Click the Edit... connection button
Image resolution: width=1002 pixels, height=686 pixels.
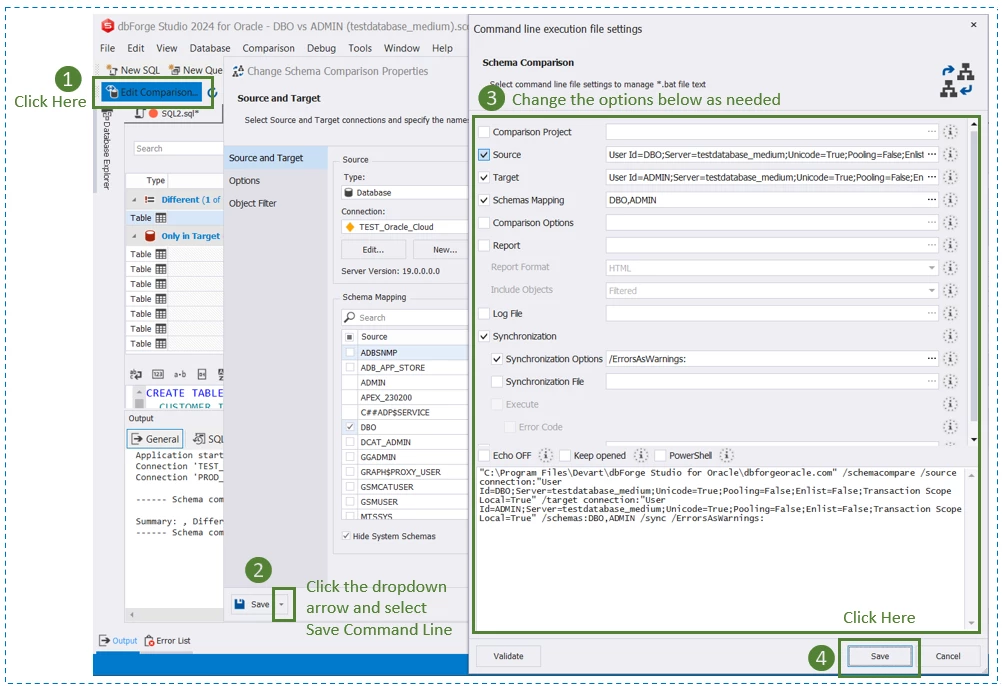[373, 250]
